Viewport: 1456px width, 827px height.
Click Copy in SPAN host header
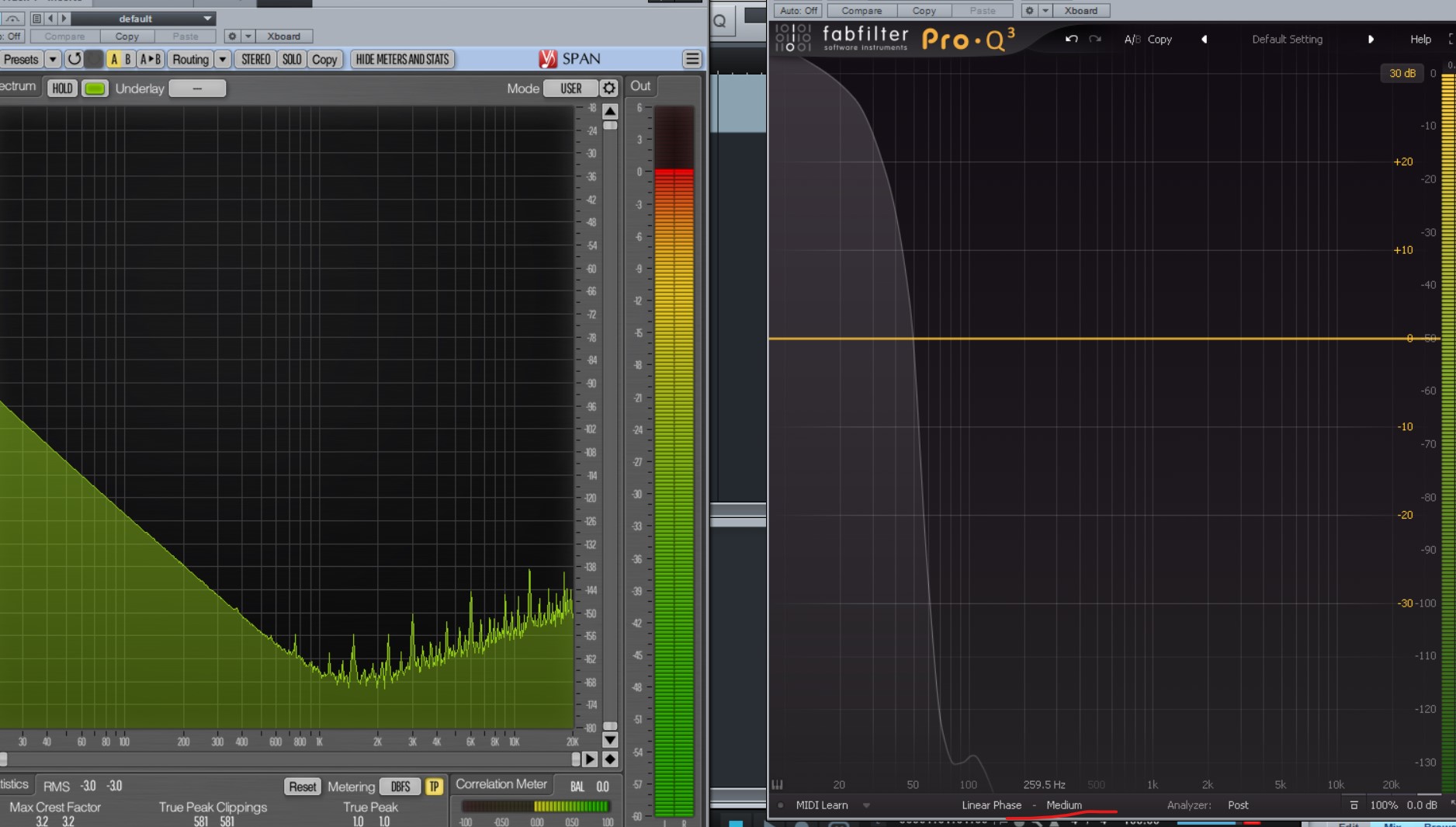tap(127, 36)
